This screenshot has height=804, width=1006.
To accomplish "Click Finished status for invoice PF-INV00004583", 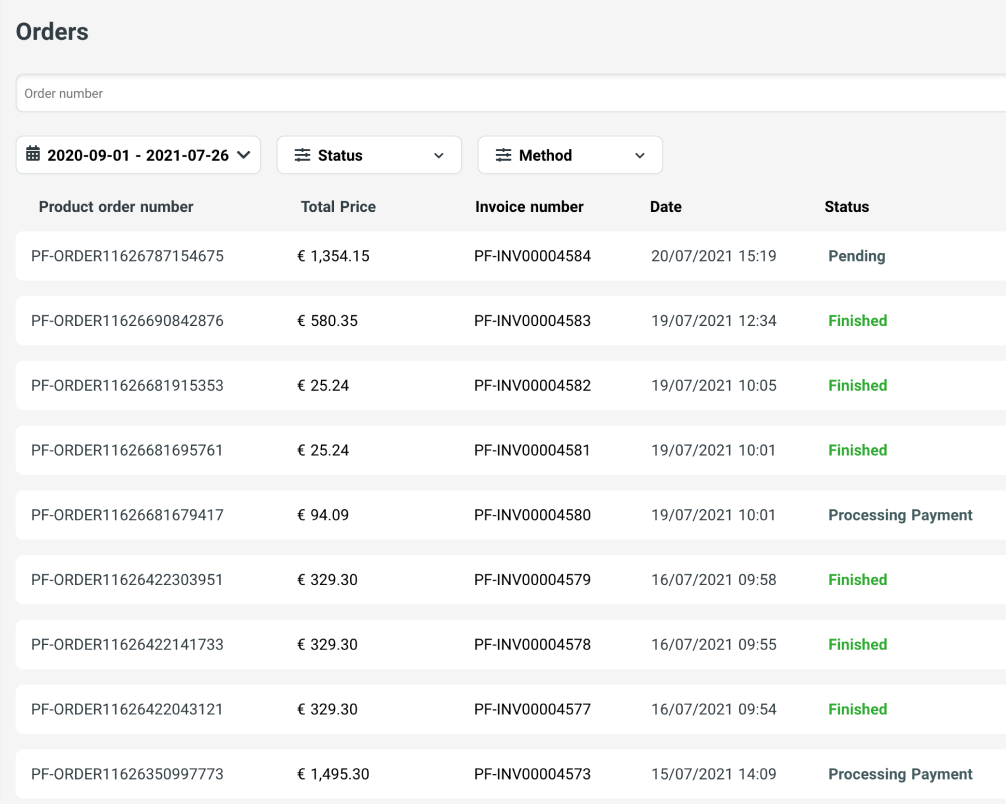I will (x=858, y=321).
